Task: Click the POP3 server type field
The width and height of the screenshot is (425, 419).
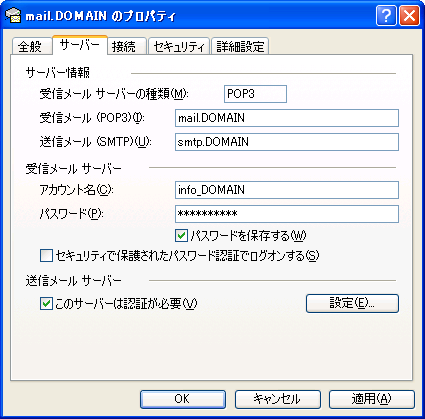Action: click(255, 94)
